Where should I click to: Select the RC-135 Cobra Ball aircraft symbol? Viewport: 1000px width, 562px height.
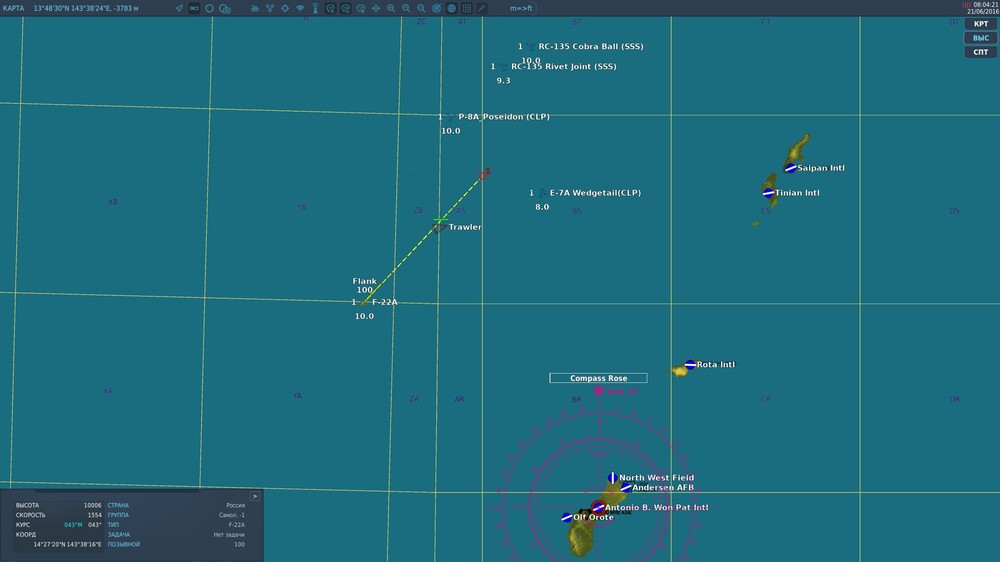pyautogui.click(x=531, y=47)
